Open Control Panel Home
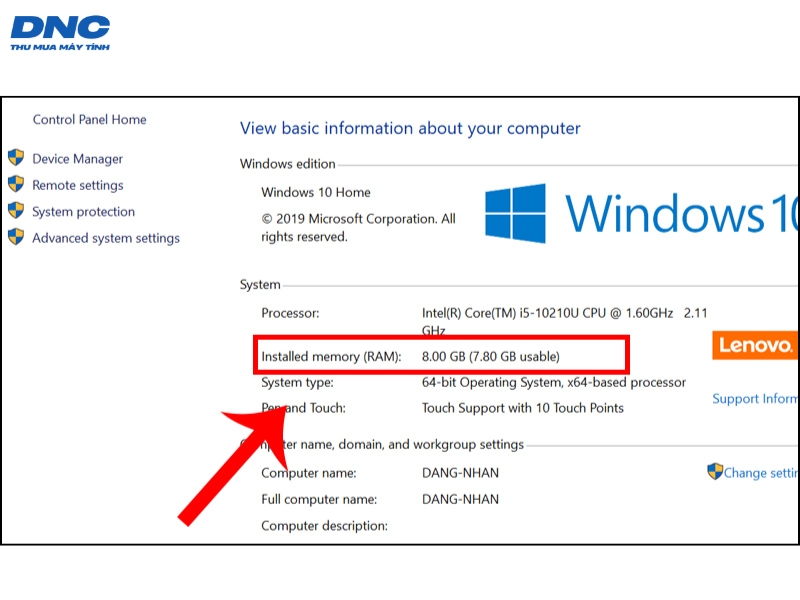800x600 pixels. pyautogui.click(x=89, y=119)
